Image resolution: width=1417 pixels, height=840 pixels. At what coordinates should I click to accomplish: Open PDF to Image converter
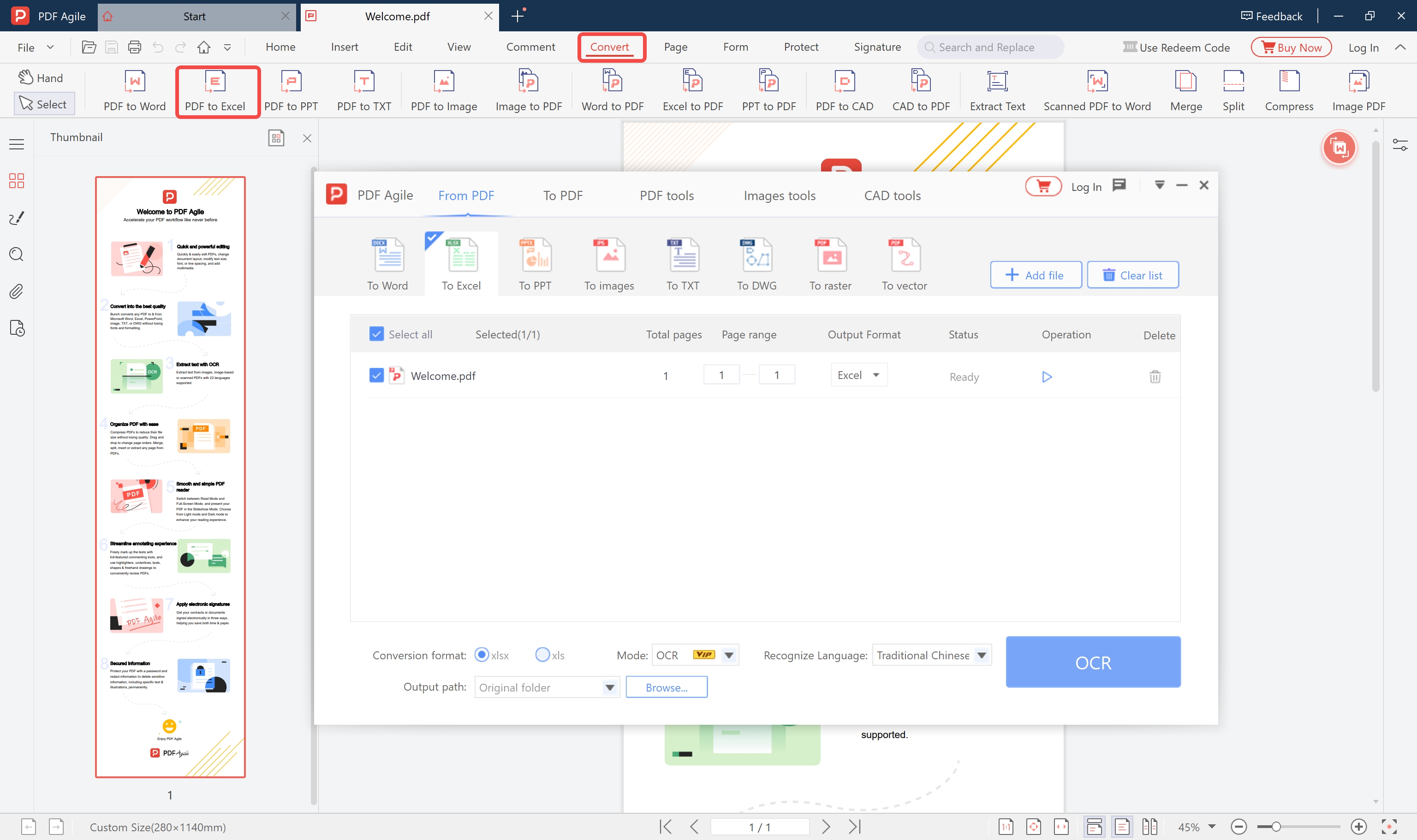[x=444, y=90]
